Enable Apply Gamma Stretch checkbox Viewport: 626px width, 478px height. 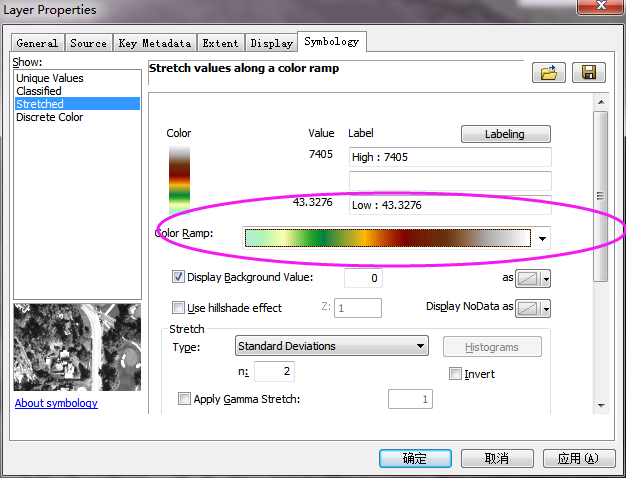(x=184, y=399)
